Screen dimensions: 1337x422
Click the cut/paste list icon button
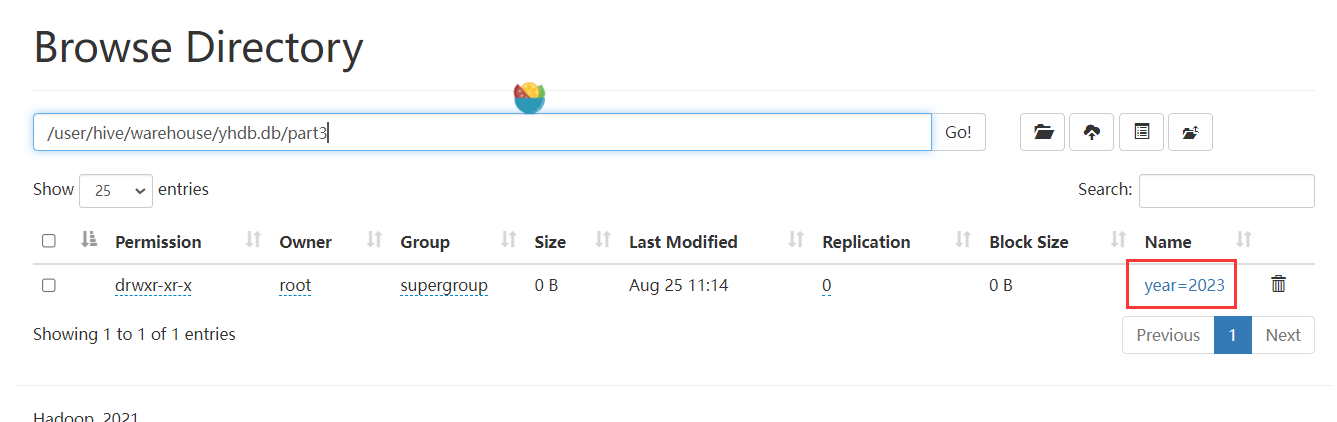click(x=1141, y=132)
